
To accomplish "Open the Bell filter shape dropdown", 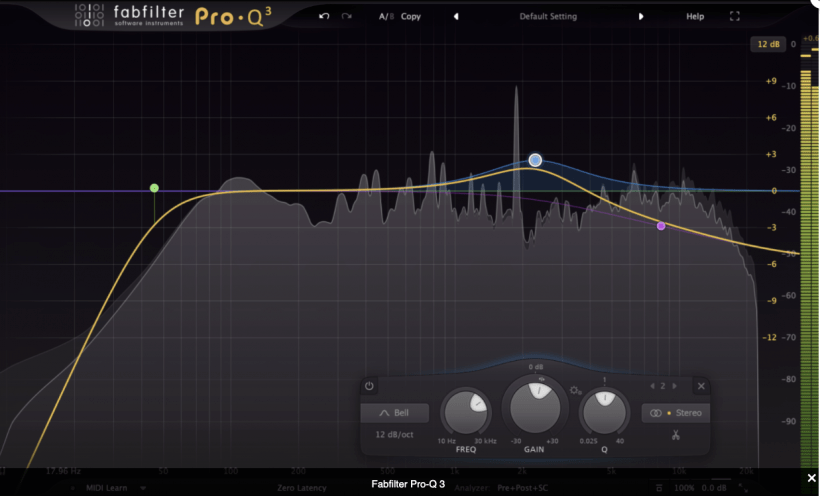I will [x=395, y=413].
